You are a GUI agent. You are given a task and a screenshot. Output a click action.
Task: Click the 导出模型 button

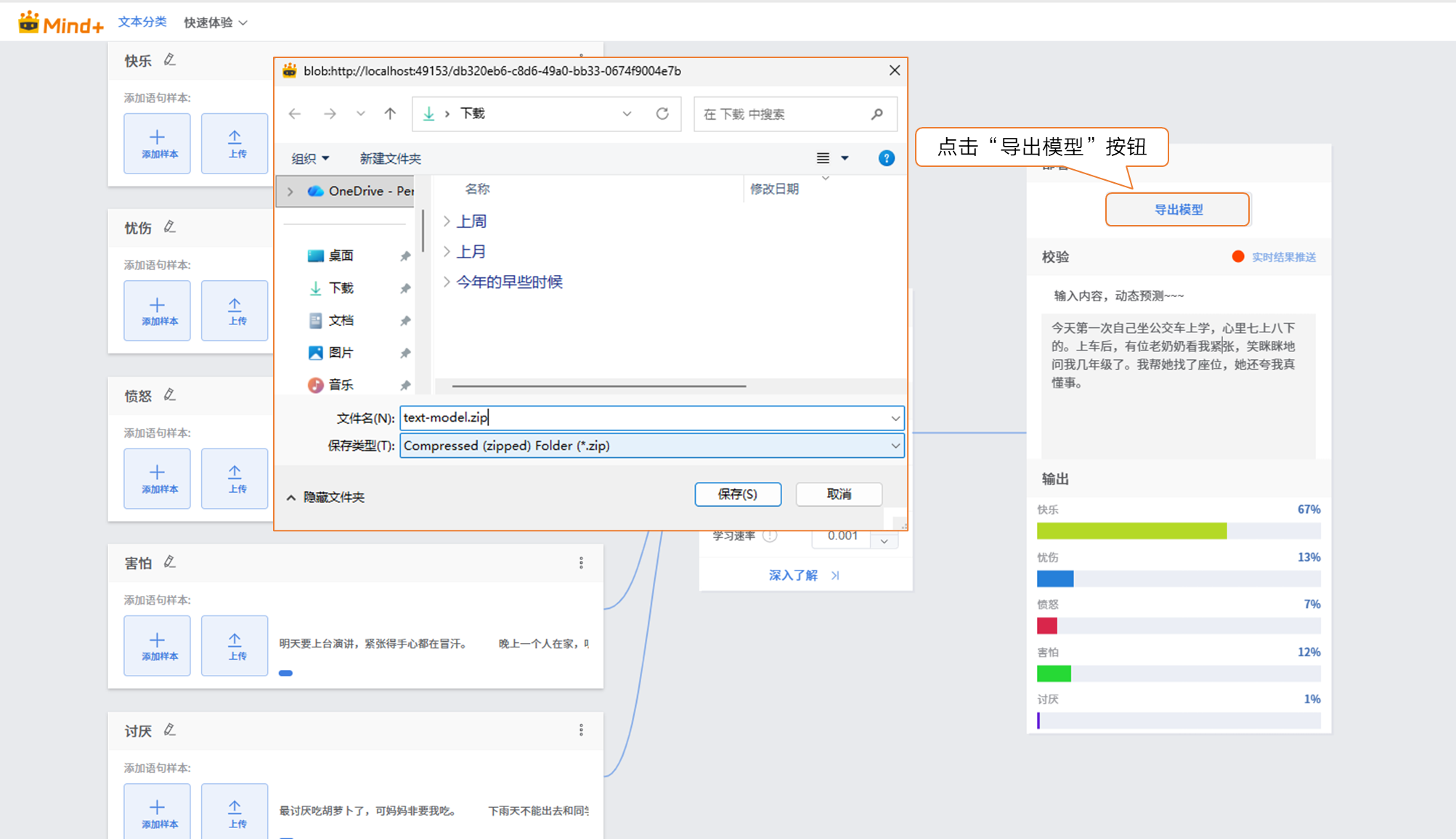(1177, 210)
